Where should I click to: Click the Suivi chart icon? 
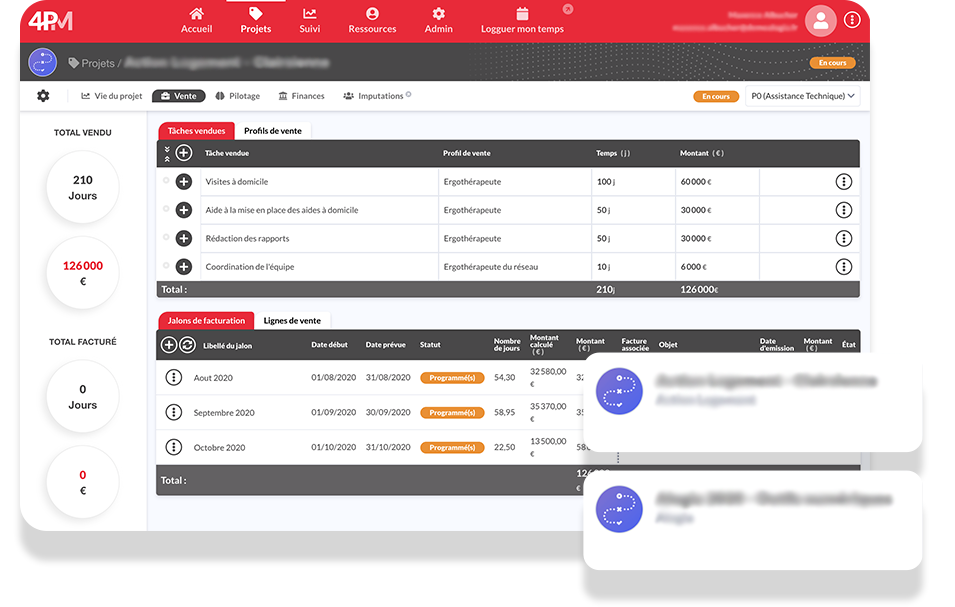coord(310,14)
